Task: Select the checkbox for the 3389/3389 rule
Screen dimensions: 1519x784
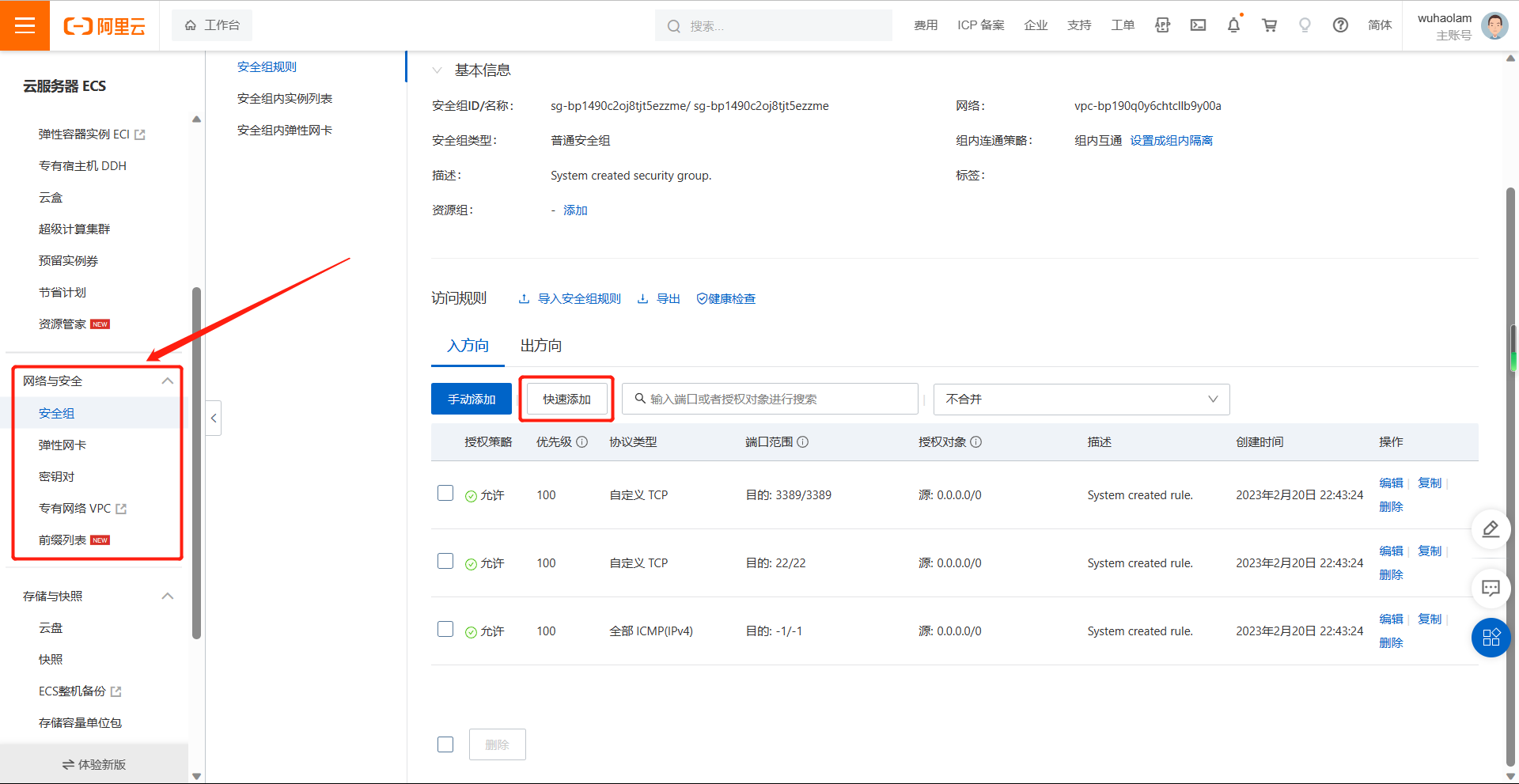Action: (x=445, y=493)
